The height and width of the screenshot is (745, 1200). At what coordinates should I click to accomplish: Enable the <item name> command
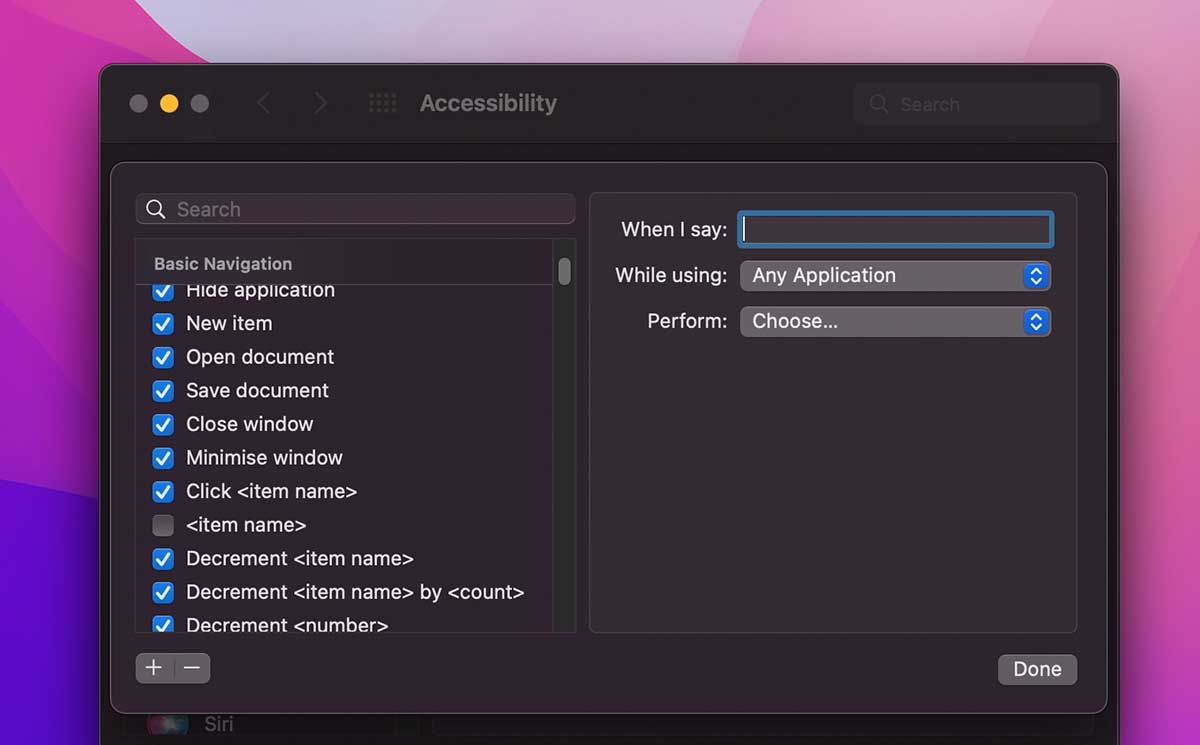163,525
